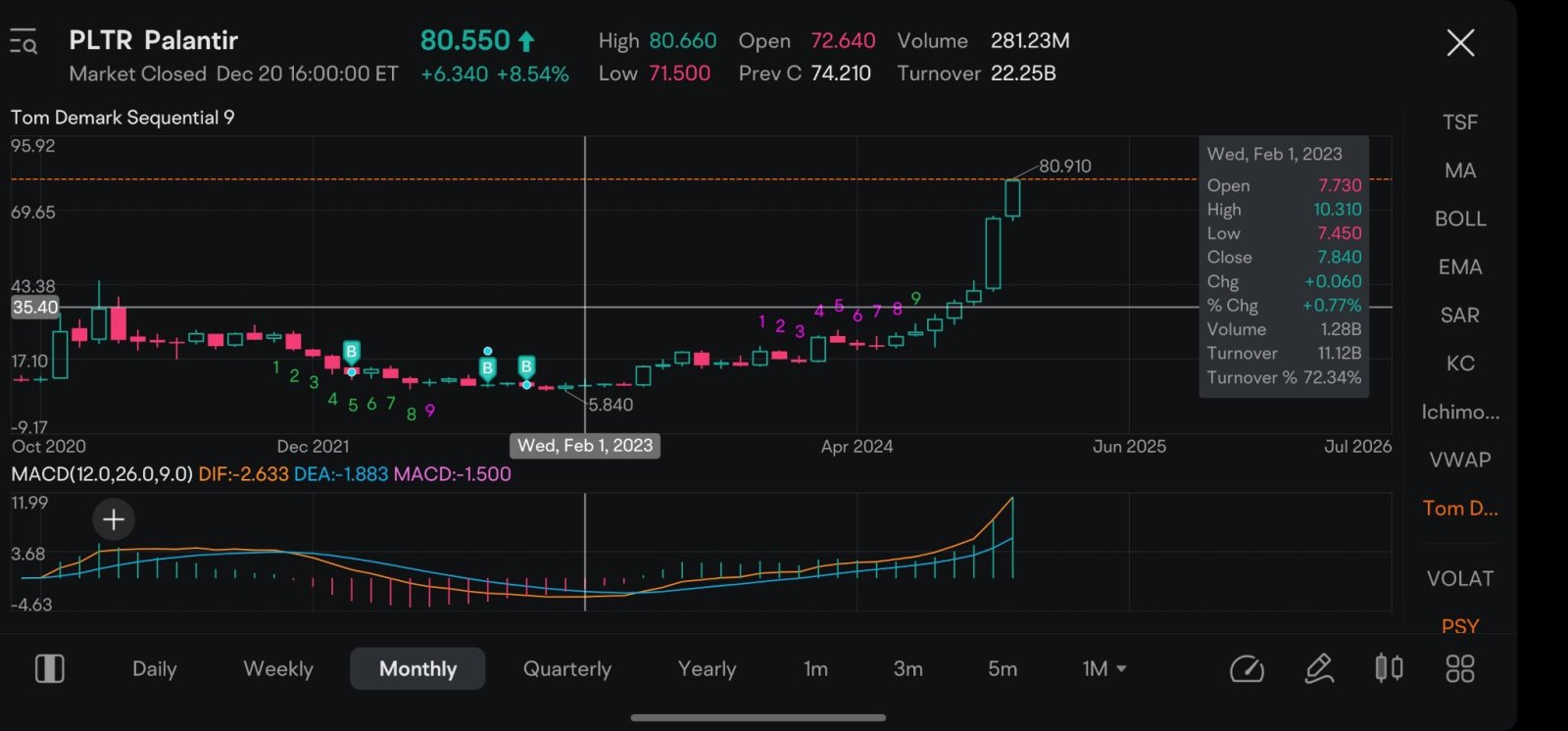The width and height of the screenshot is (1568, 731).
Task: Toggle the EMA indicator
Action: click(1459, 267)
